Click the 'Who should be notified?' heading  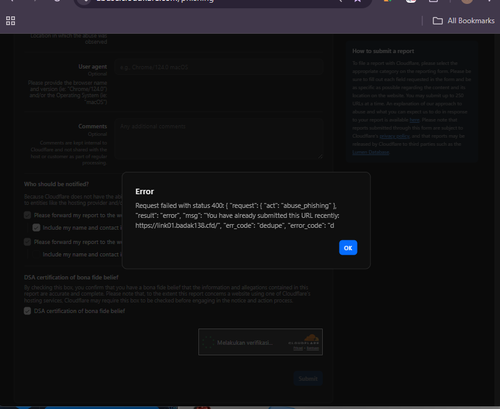pyautogui.click(x=56, y=184)
